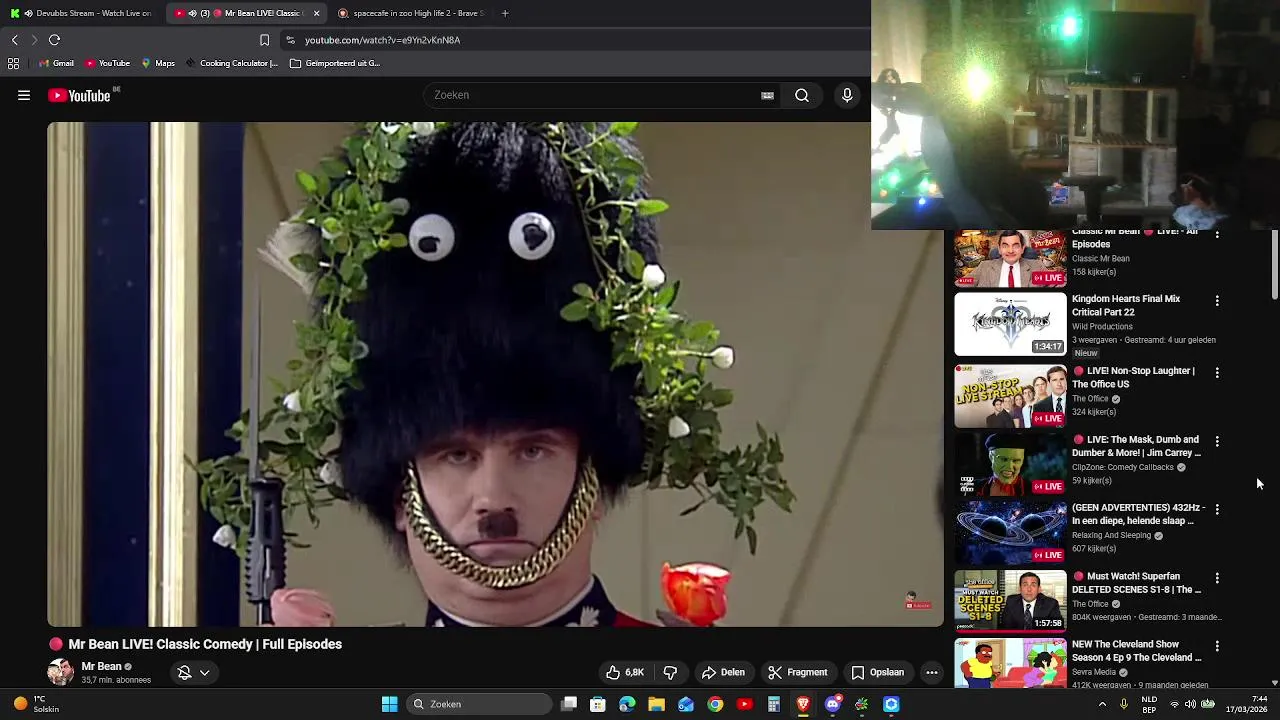Open more actions ellipsis under video

[x=931, y=672]
